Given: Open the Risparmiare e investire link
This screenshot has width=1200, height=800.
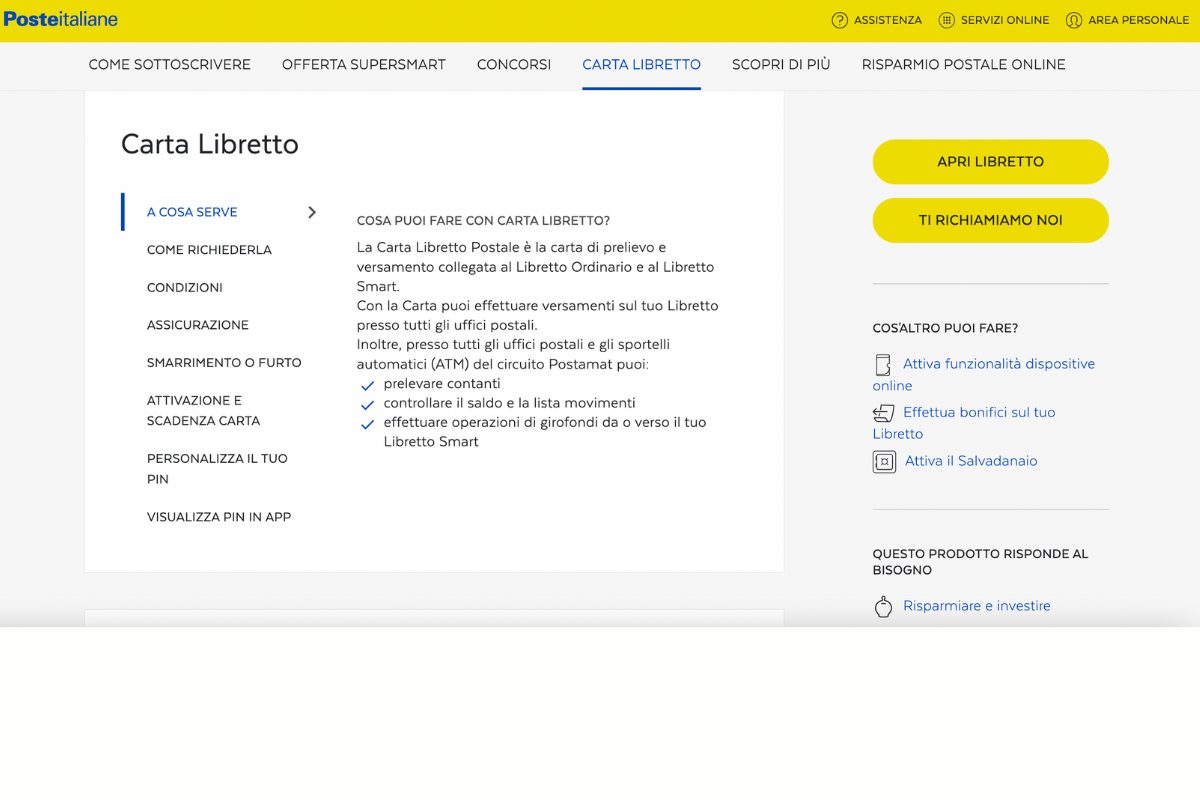Looking at the screenshot, I should click(x=977, y=606).
